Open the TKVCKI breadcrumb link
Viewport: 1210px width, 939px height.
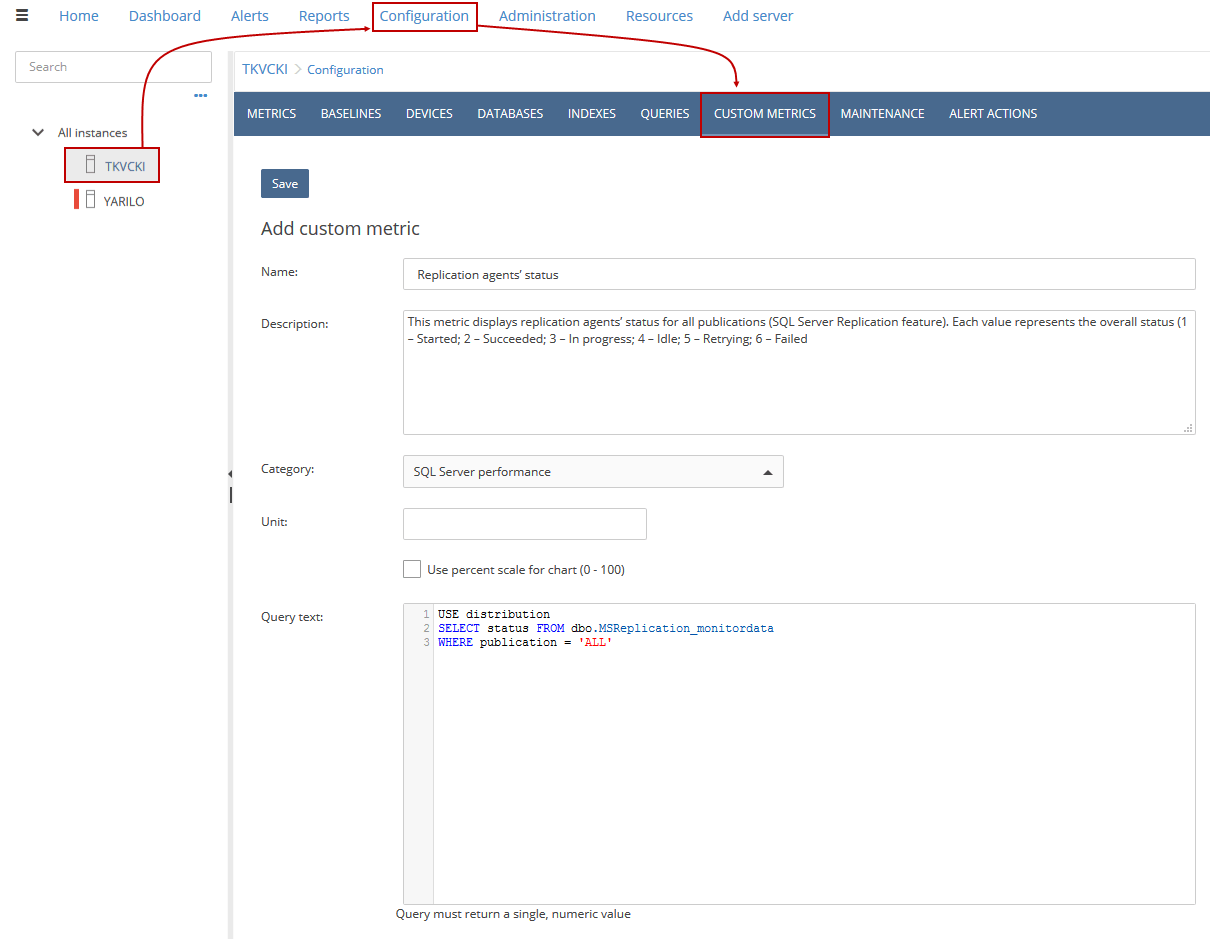tap(264, 69)
